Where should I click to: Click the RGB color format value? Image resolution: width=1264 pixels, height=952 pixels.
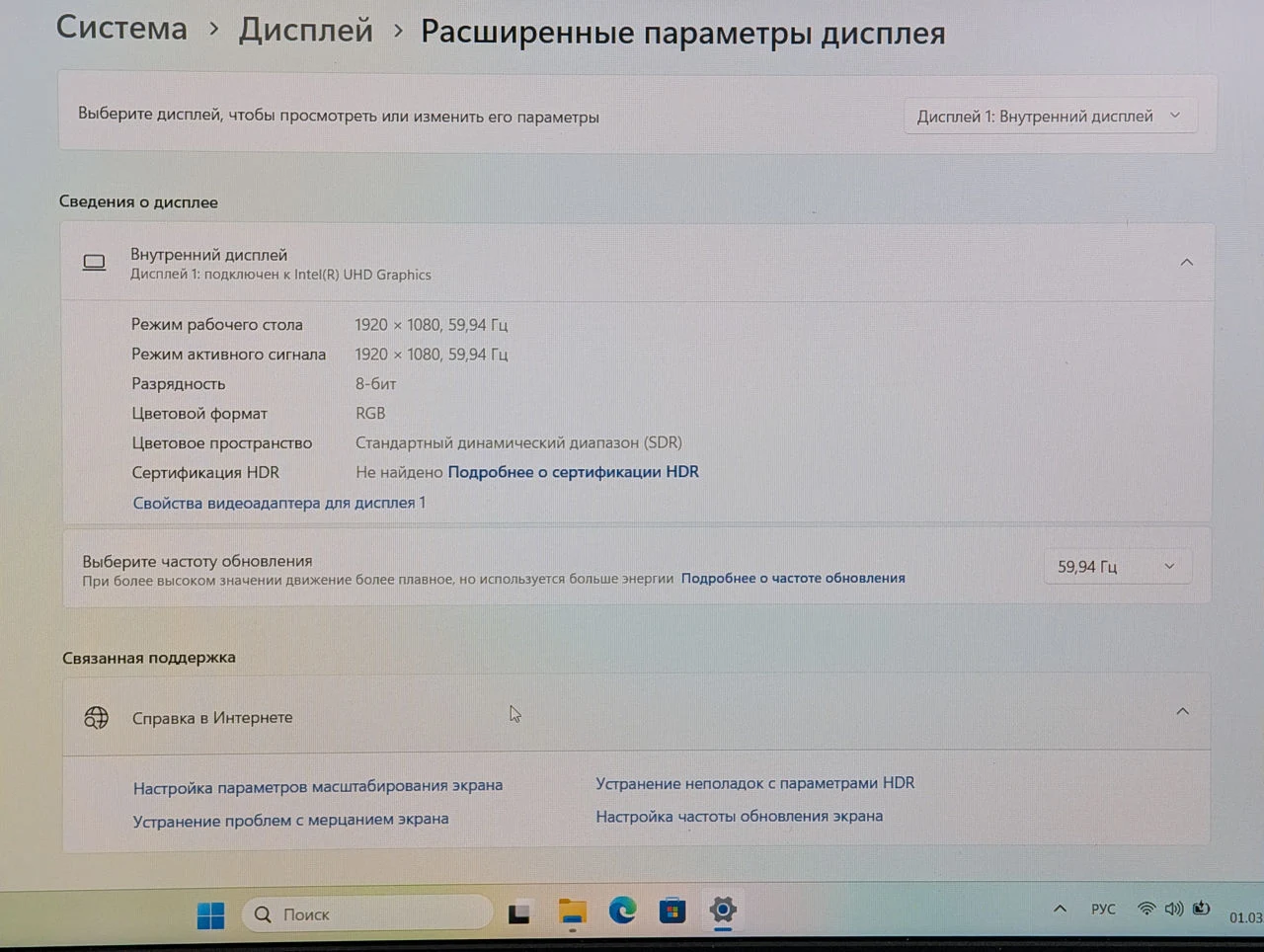370,414
